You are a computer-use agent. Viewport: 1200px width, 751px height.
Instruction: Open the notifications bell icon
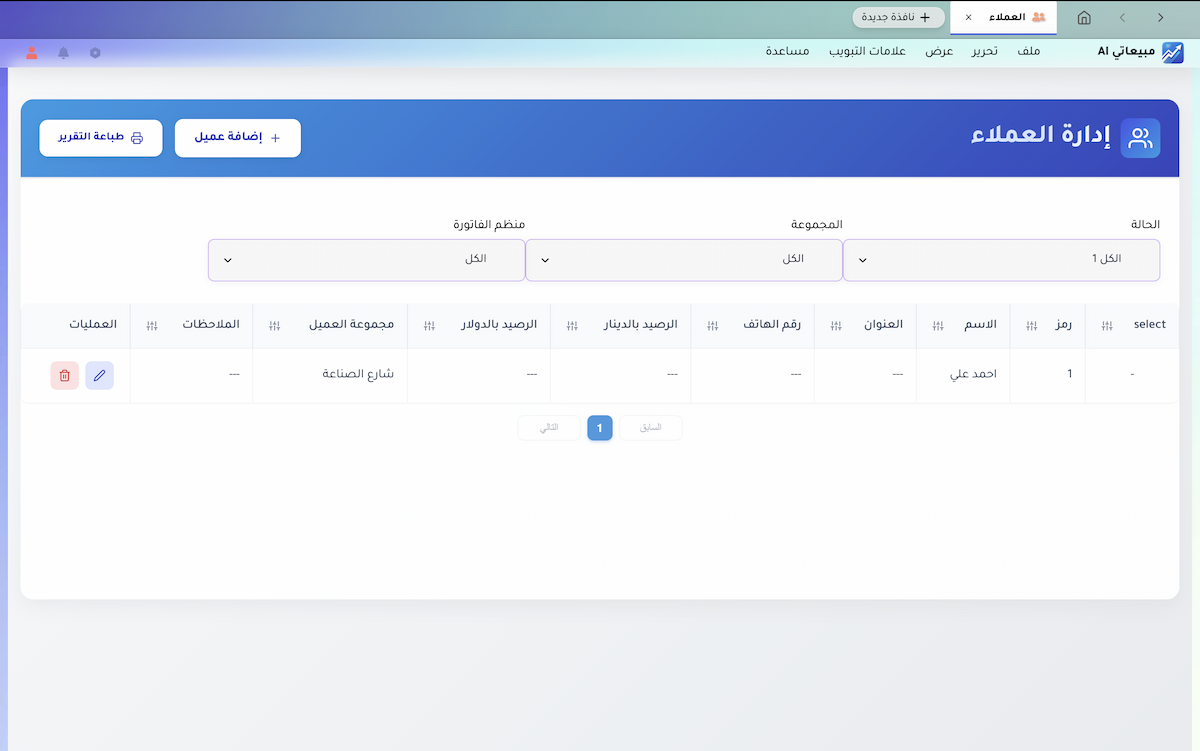62,52
